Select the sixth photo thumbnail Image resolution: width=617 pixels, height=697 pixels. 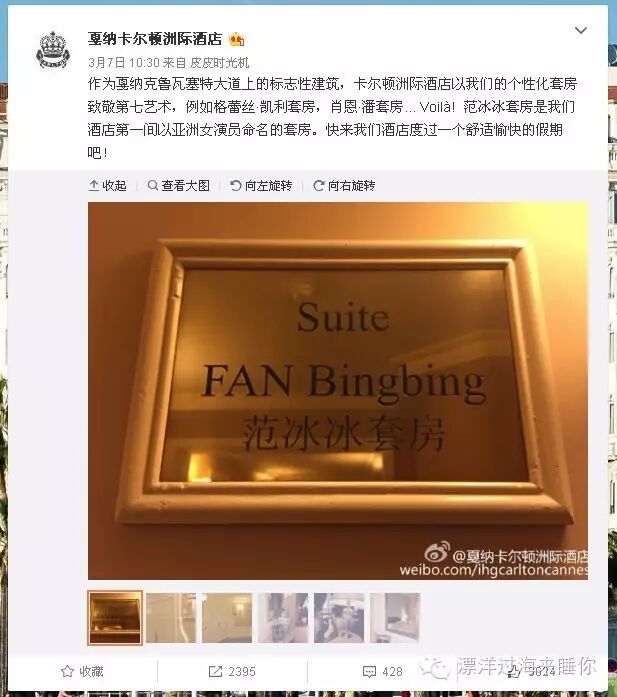point(395,618)
